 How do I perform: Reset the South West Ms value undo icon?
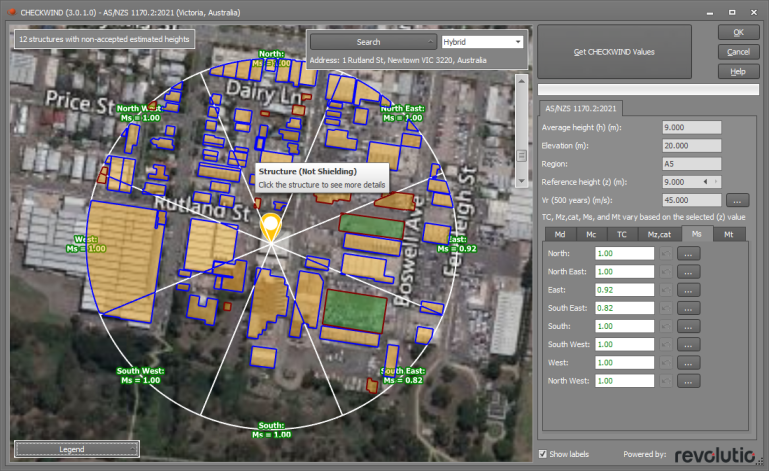coord(666,344)
